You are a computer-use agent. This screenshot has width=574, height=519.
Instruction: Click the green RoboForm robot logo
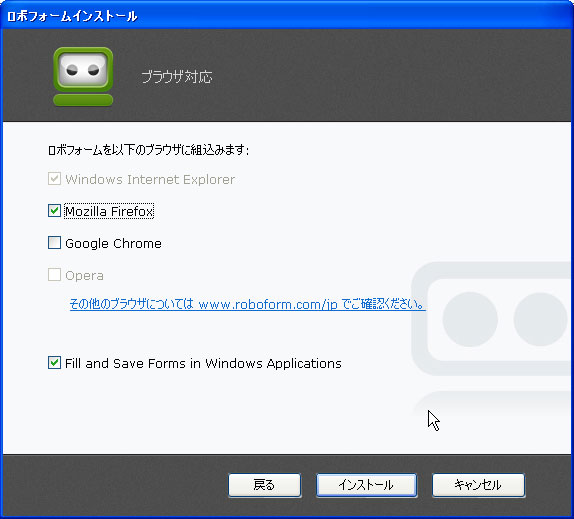[x=83, y=76]
